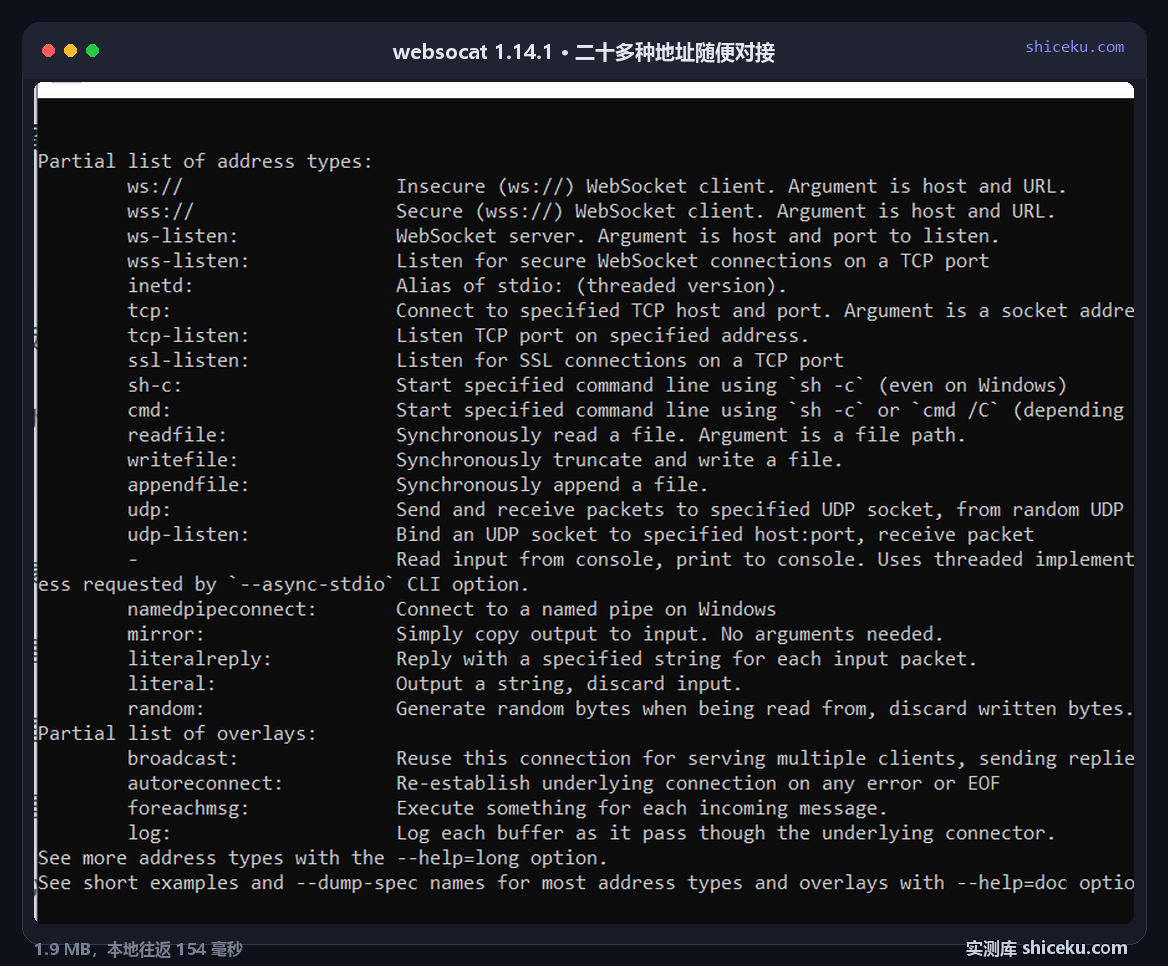This screenshot has width=1168, height=966.
Task: Select the 'ws-listen:' entry
Action: pos(182,236)
